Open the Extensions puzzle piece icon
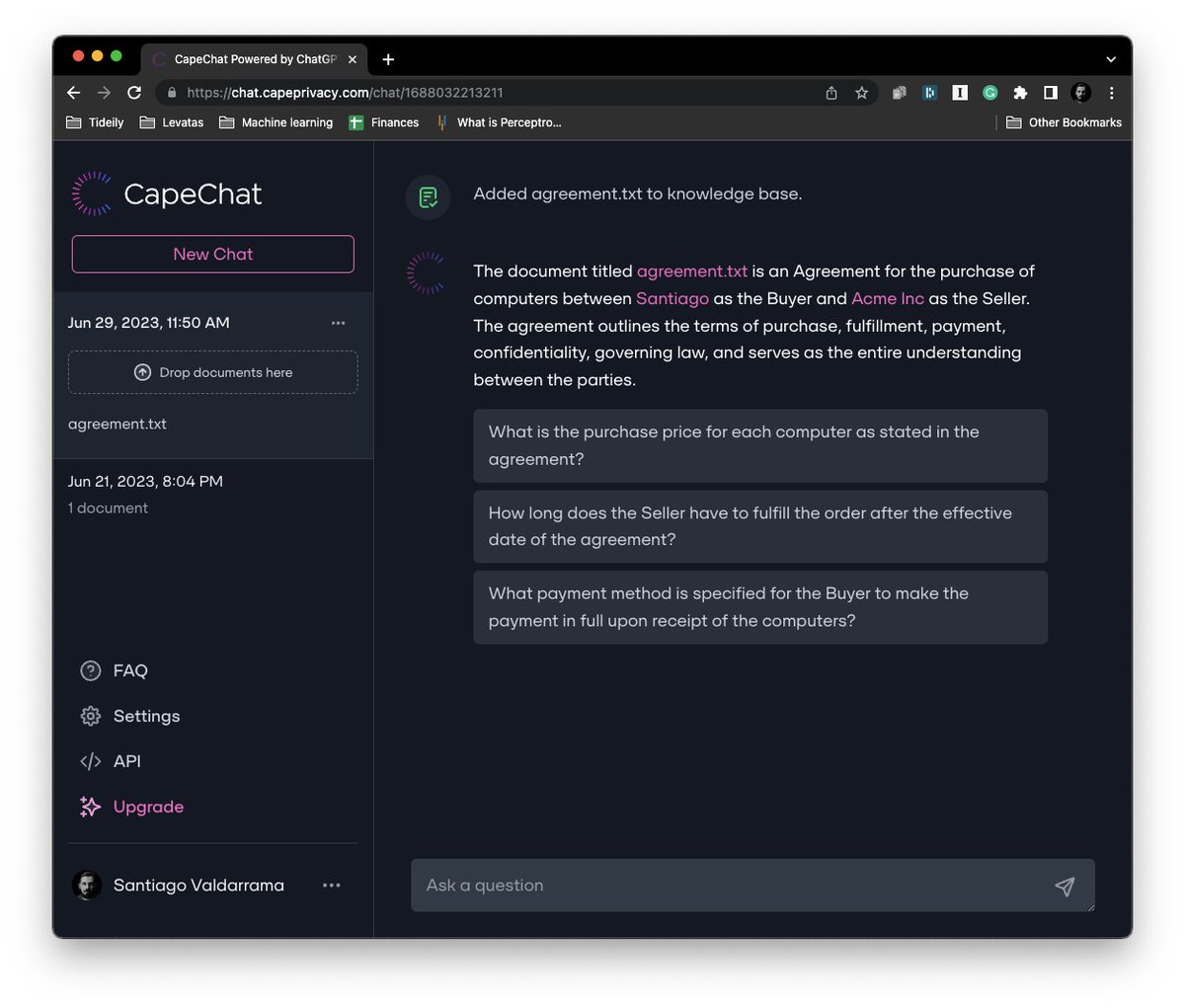This screenshot has height=1008, width=1185. click(x=1020, y=93)
